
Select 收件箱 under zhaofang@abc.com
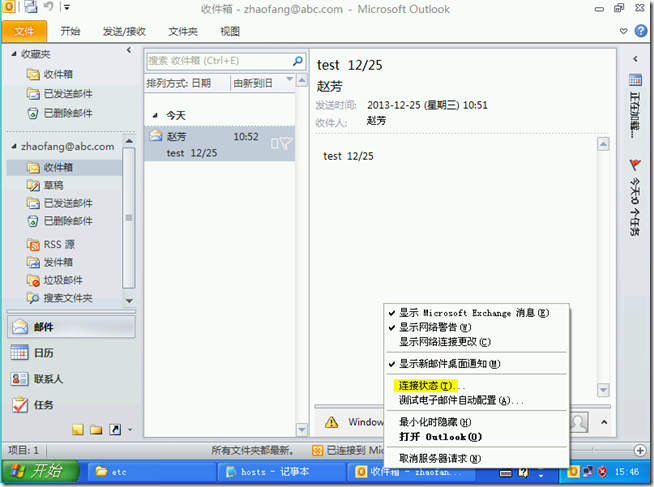pyautogui.click(x=65, y=167)
